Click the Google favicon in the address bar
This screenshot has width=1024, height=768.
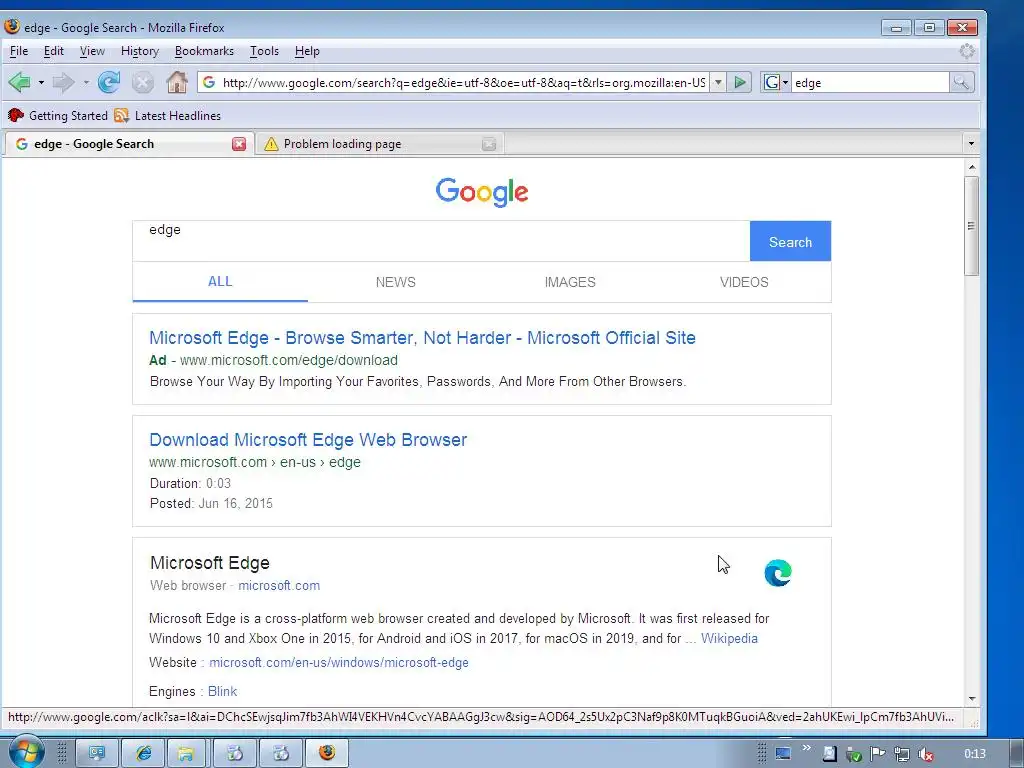(209, 82)
